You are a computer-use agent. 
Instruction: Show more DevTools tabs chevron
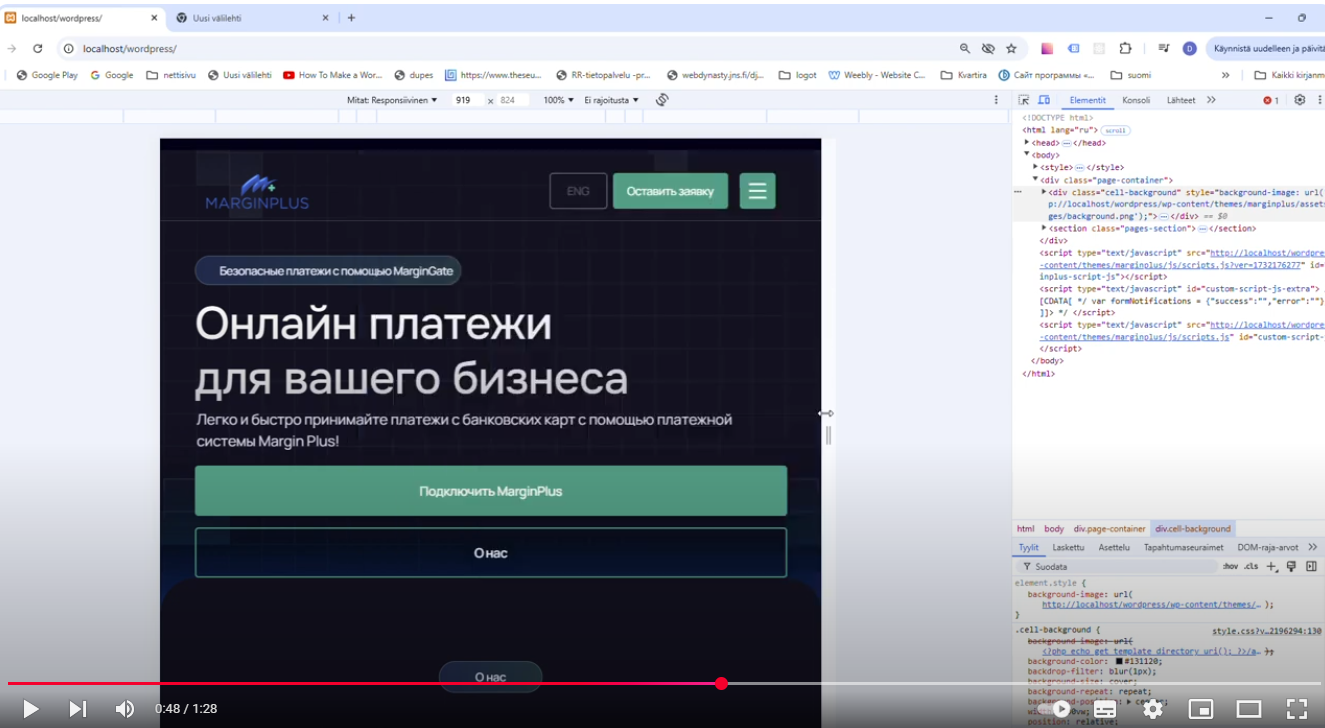pyautogui.click(x=1211, y=100)
